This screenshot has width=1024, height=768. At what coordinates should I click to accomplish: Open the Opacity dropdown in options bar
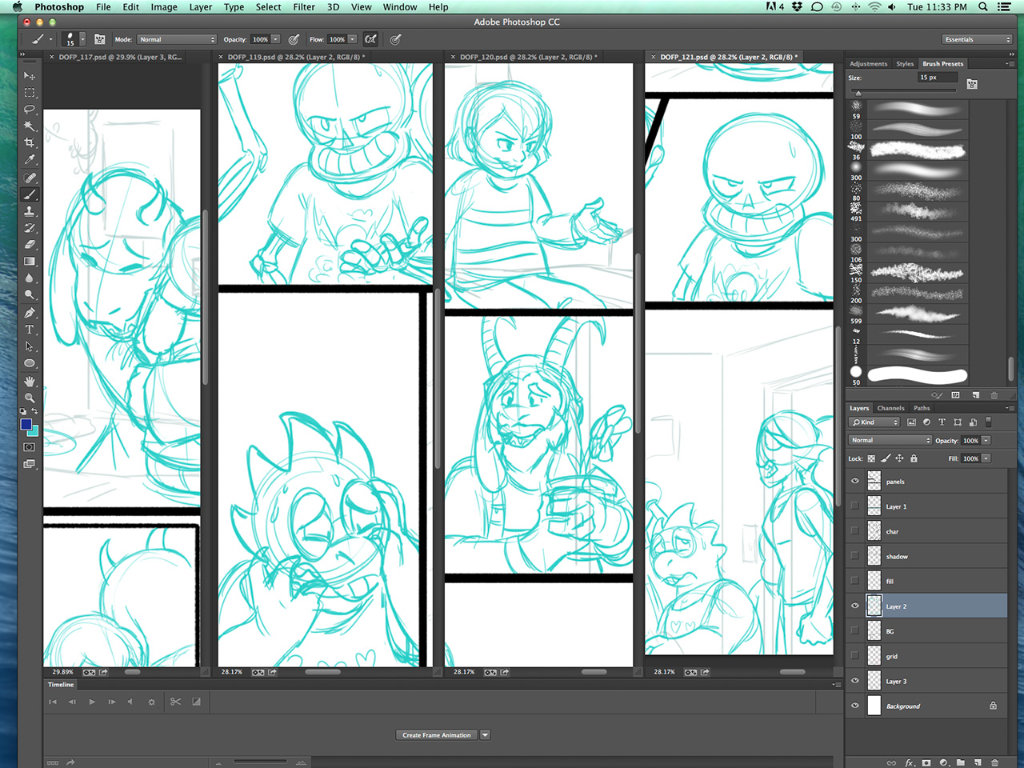(x=276, y=39)
